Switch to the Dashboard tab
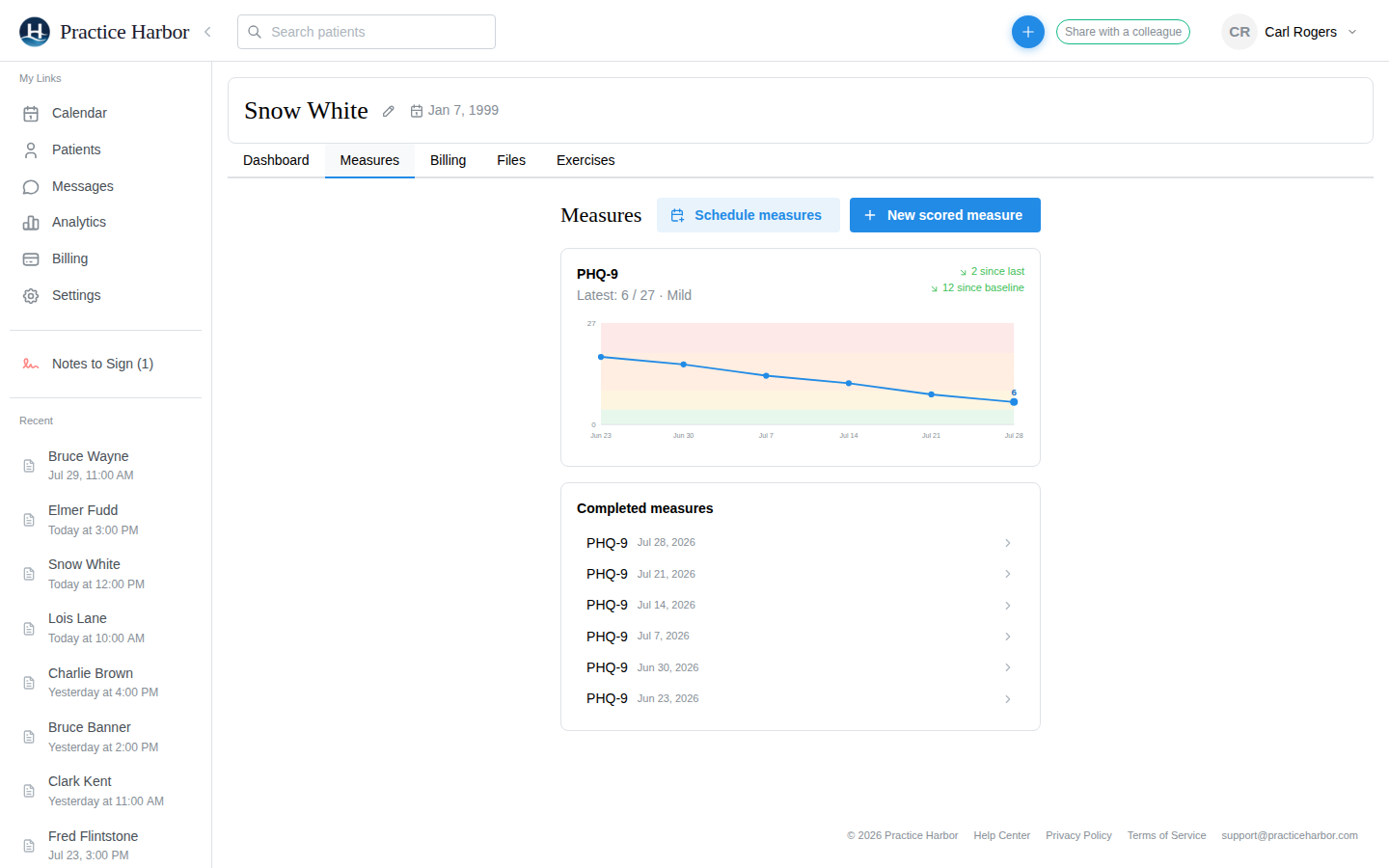 [x=276, y=160]
